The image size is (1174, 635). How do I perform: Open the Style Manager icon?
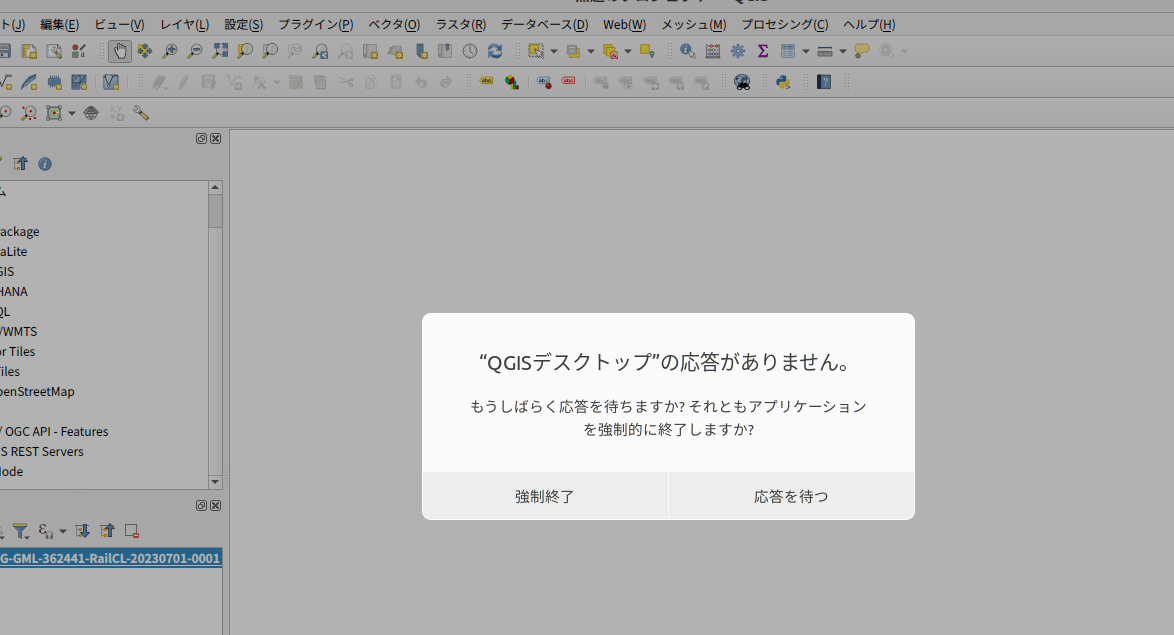pos(79,51)
